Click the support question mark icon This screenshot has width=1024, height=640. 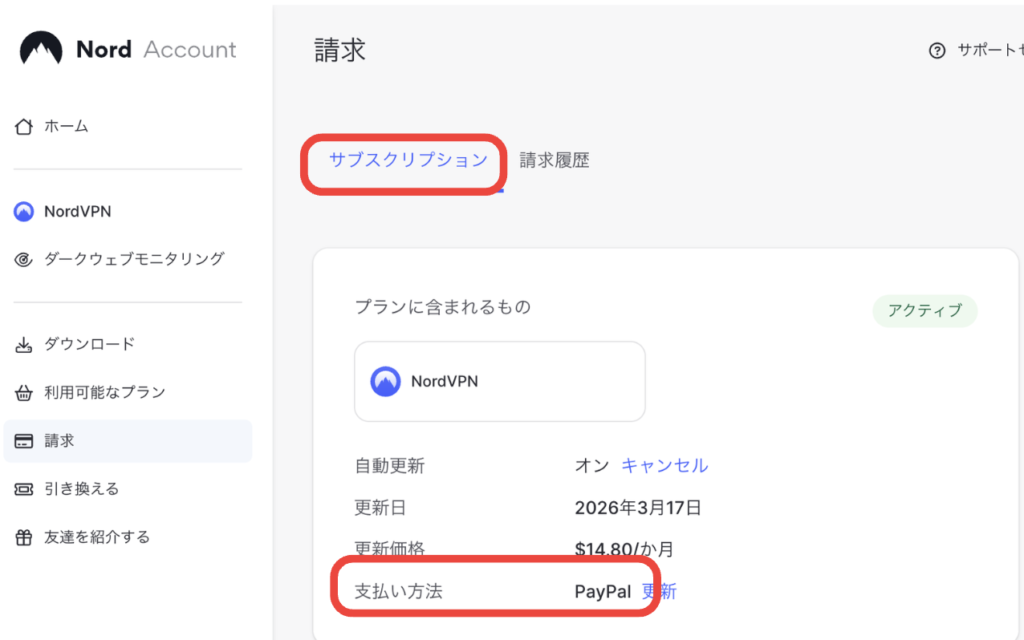pyautogui.click(x=937, y=51)
